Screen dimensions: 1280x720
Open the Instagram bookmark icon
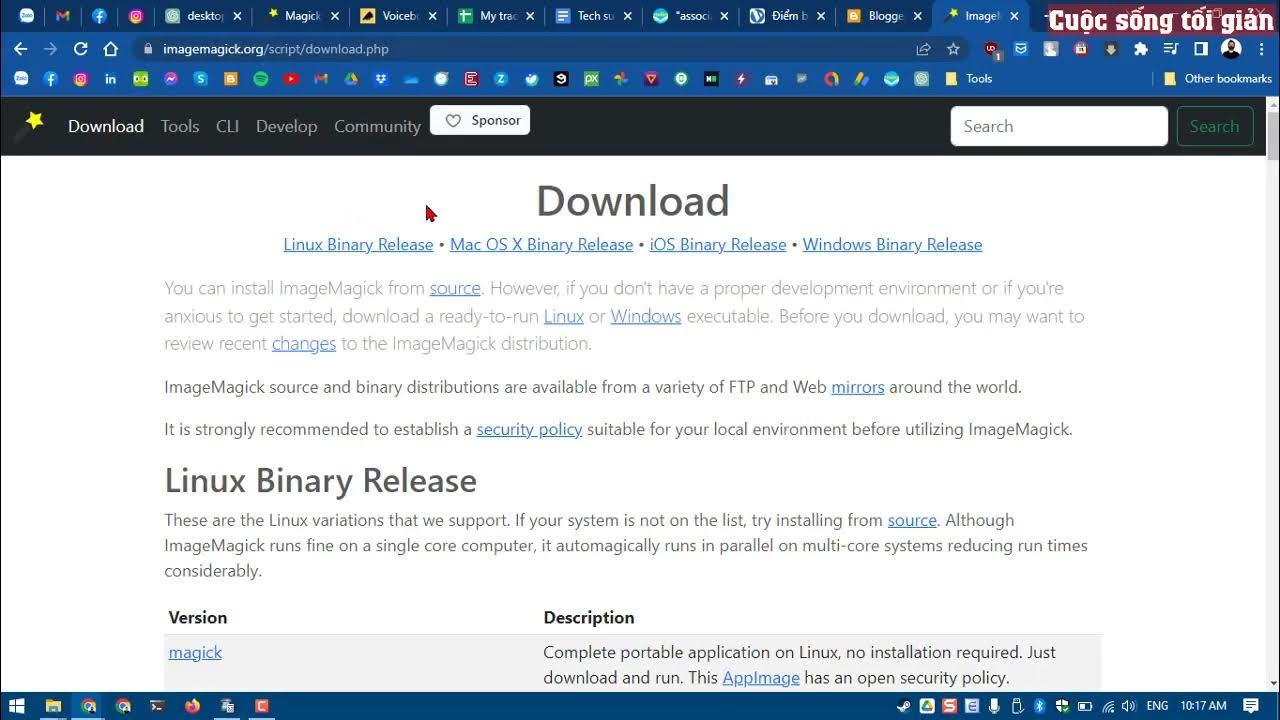point(81,79)
